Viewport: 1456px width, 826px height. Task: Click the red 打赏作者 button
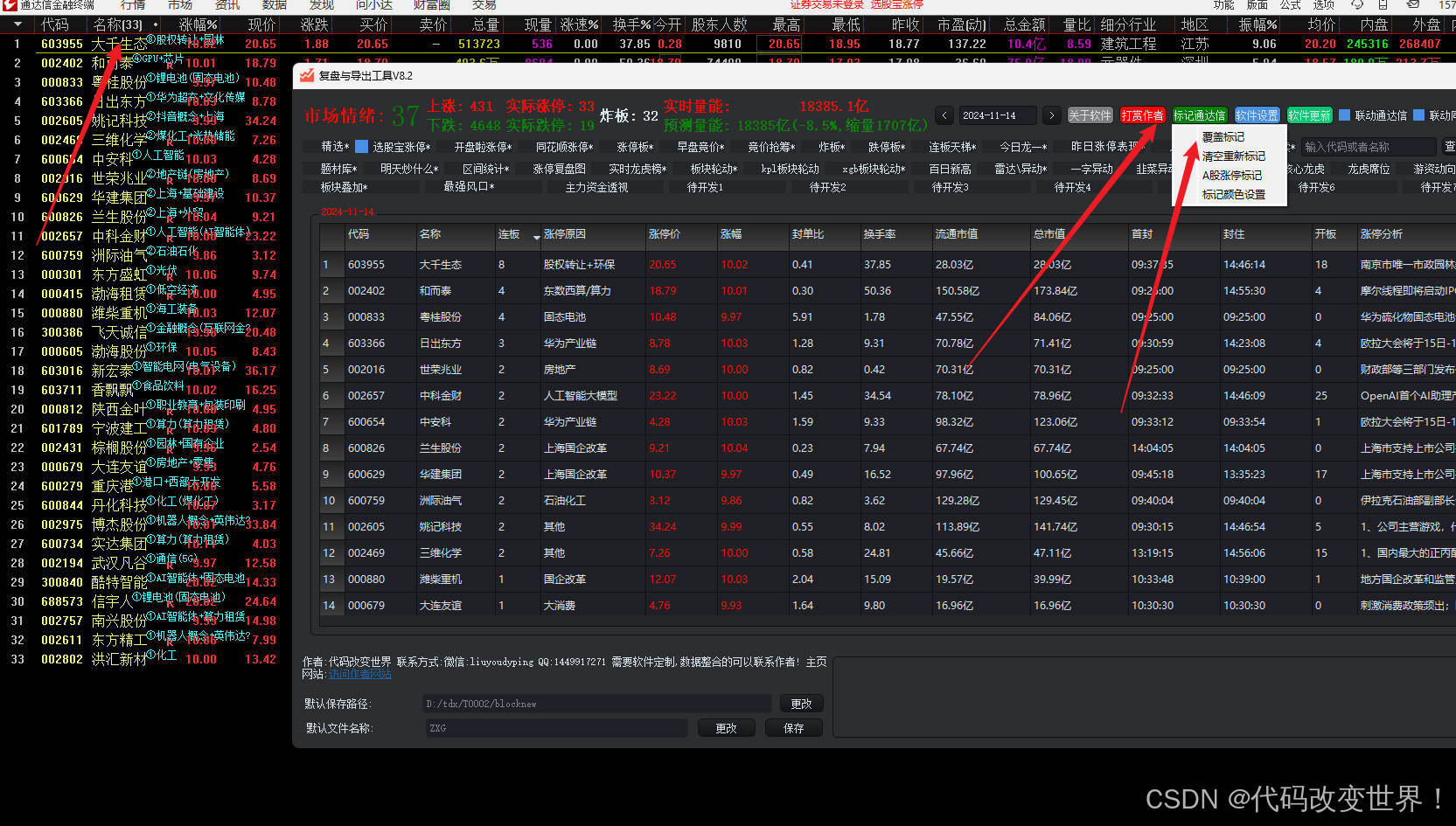pos(1142,115)
